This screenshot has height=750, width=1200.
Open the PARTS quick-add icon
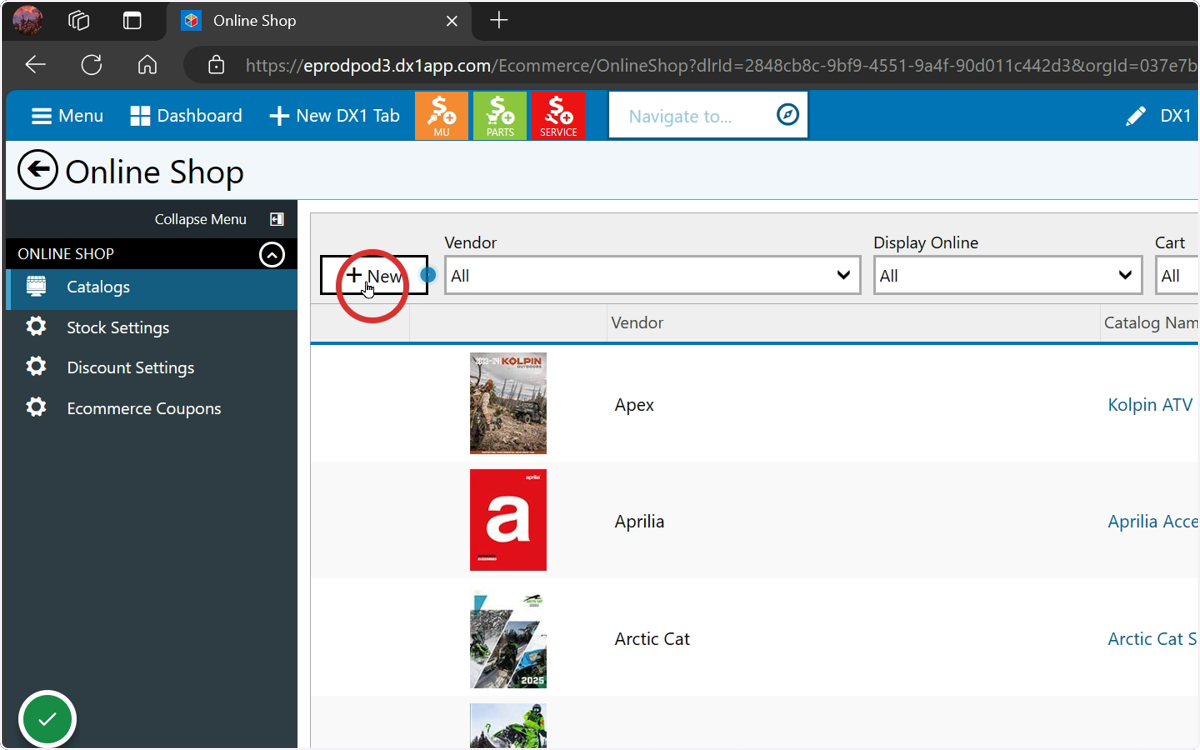point(500,116)
